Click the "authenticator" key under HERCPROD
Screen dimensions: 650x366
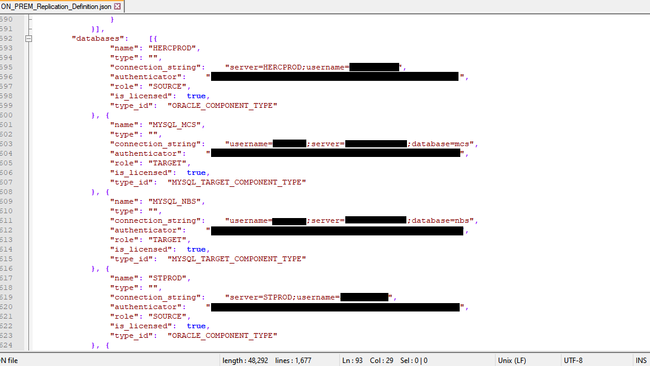coord(146,77)
